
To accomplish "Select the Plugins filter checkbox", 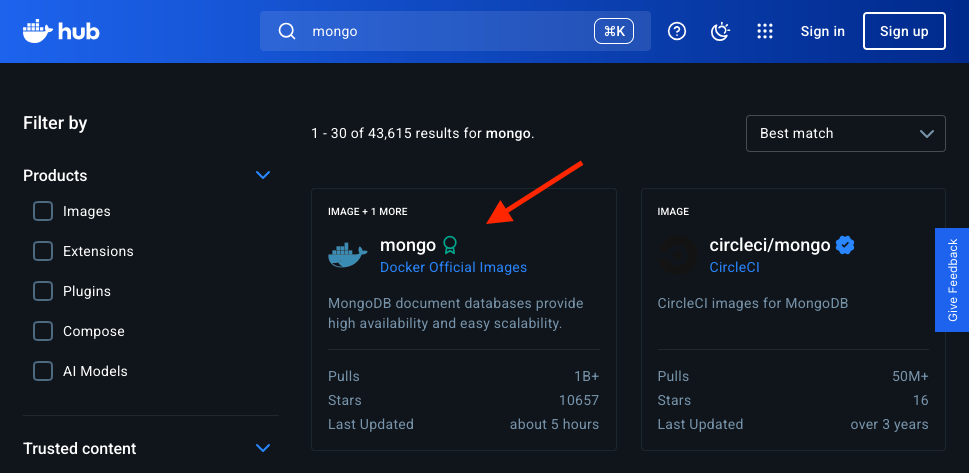I will [43, 291].
